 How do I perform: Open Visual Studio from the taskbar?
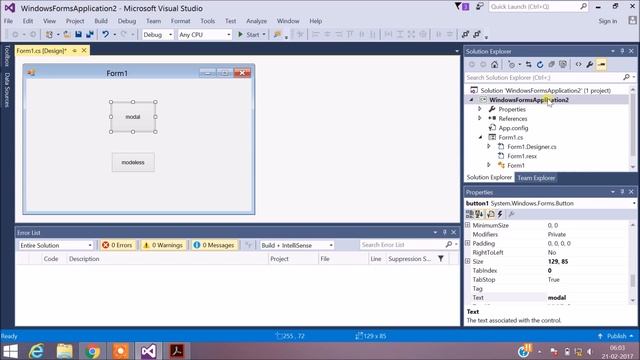148,351
